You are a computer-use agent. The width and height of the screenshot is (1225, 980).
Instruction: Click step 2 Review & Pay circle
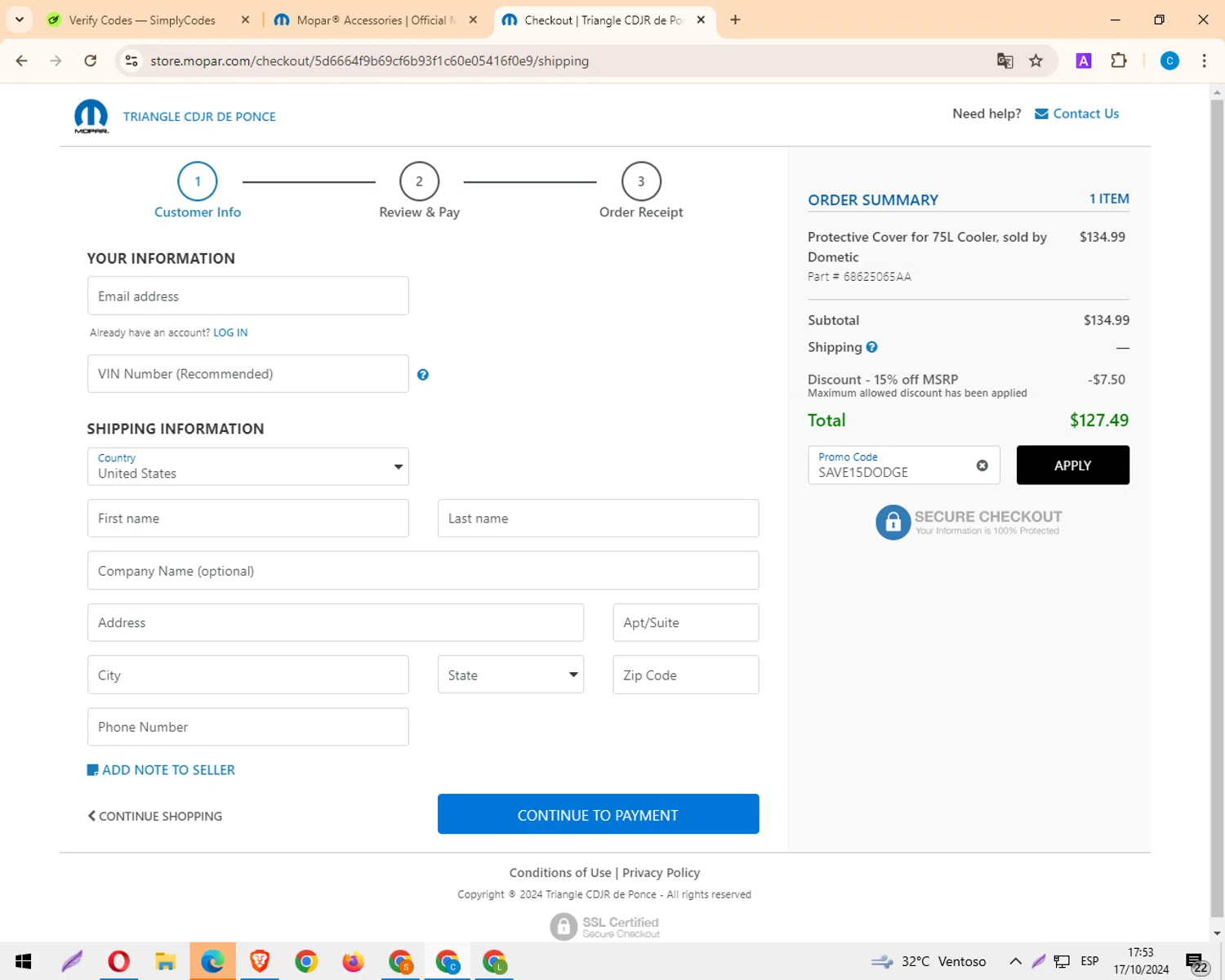pos(419,181)
